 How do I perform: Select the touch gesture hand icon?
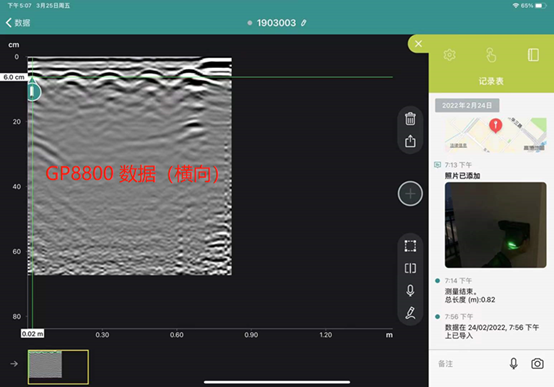[491, 55]
